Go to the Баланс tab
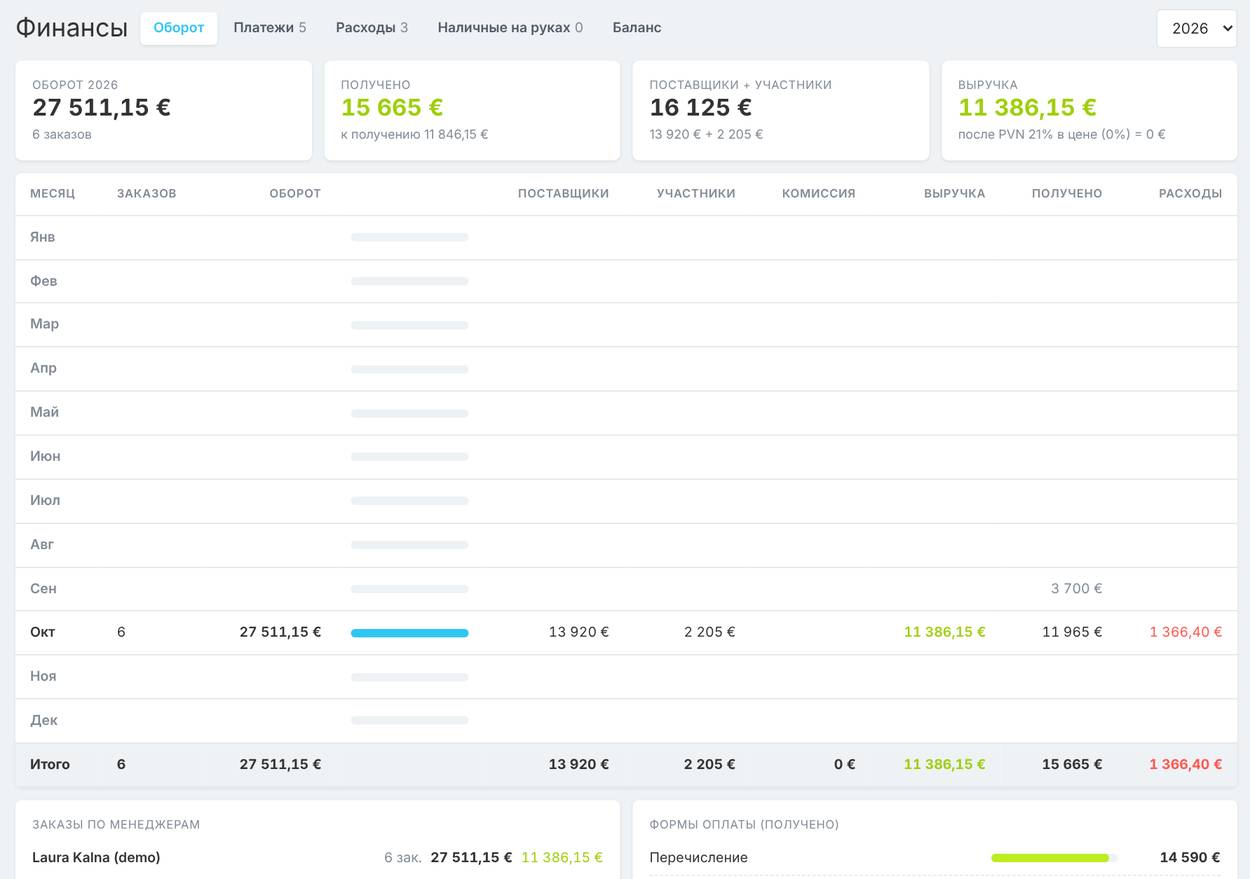Screen dimensions: 1250x879 [x=637, y=28]
